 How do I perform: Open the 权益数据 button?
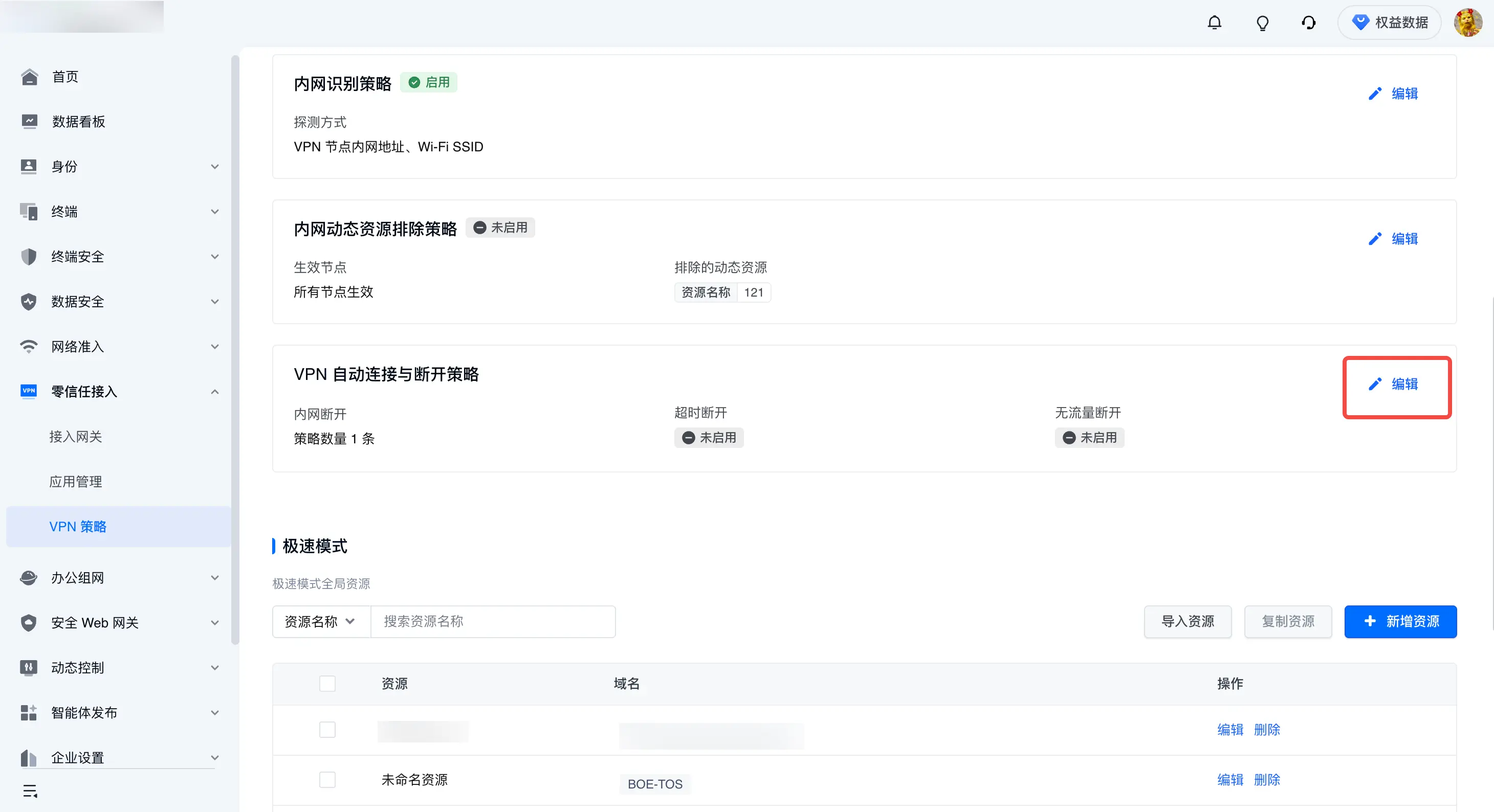pos(1390,22)
